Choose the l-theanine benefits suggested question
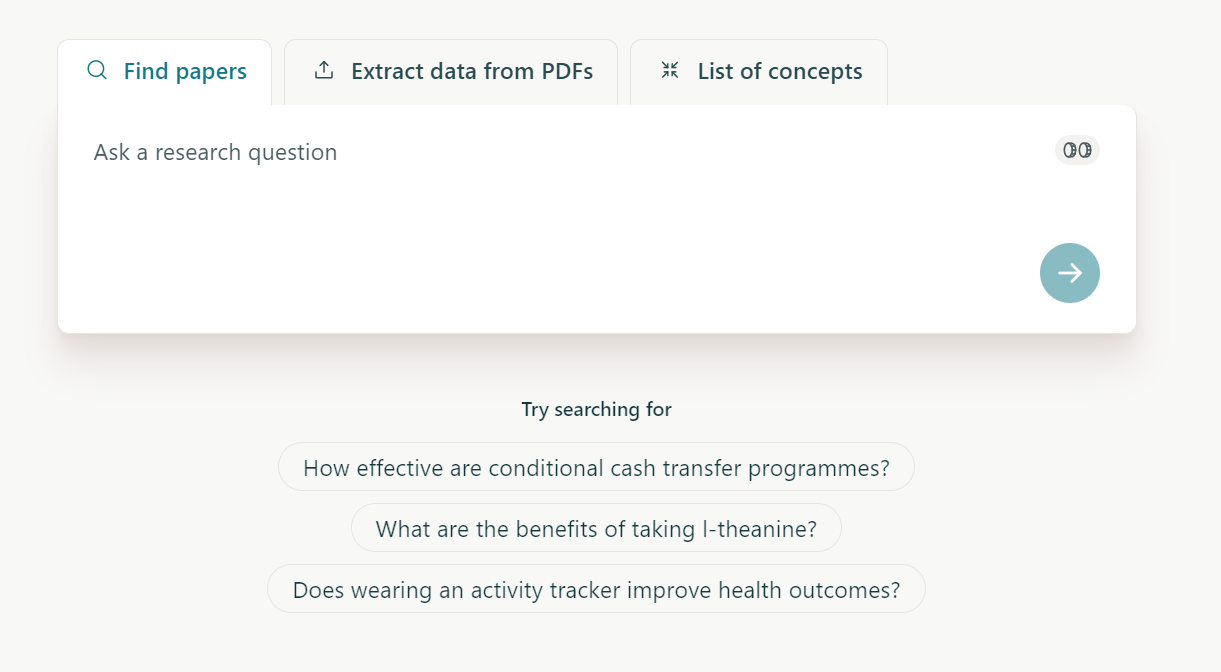This screenshot has width=1221, height=672. (x=596, y=528)
